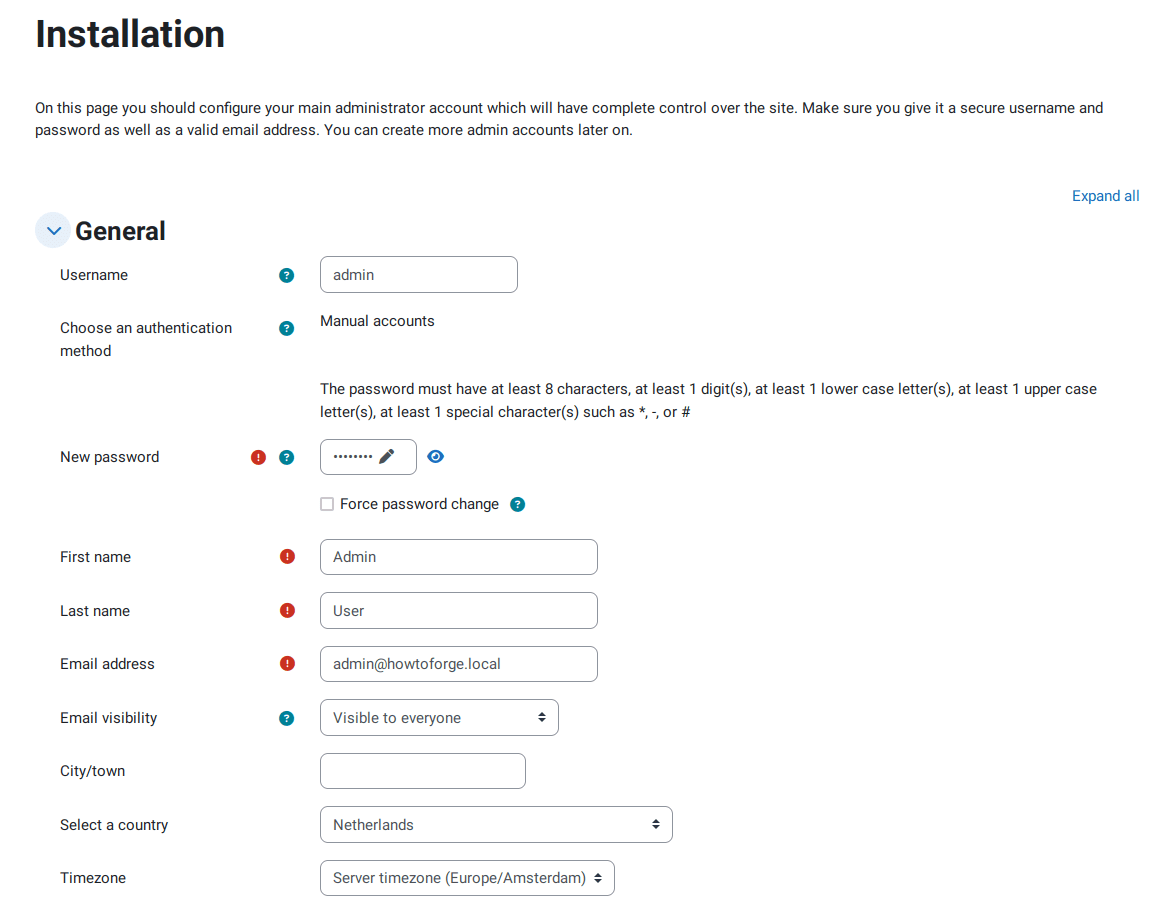1169x901 pixels.
Task: Click the required icon beside New password
Action: (x=259, y=457)
